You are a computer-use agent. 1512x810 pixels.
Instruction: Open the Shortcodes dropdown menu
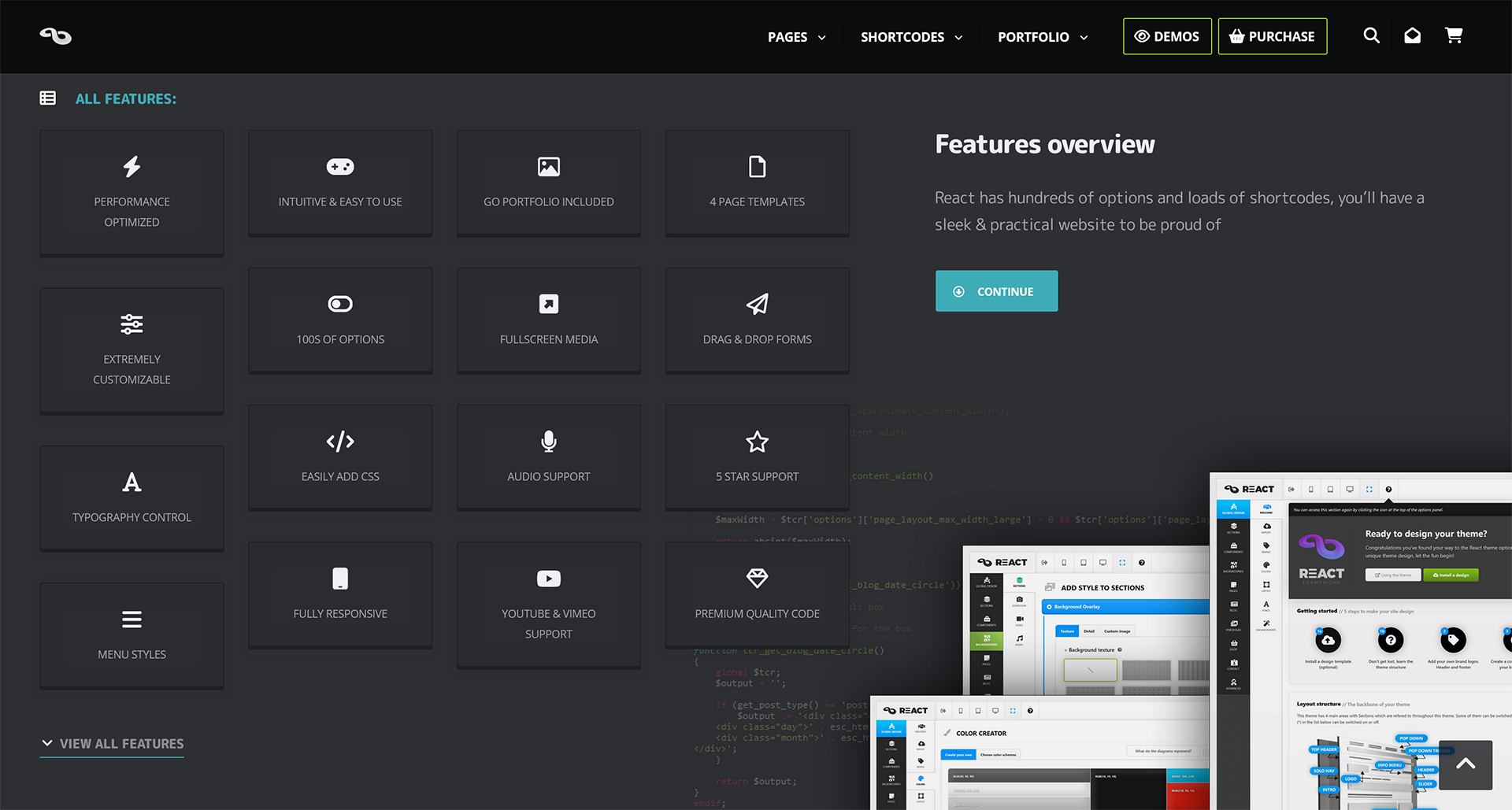pyautogui.click(x=912, y=37)
